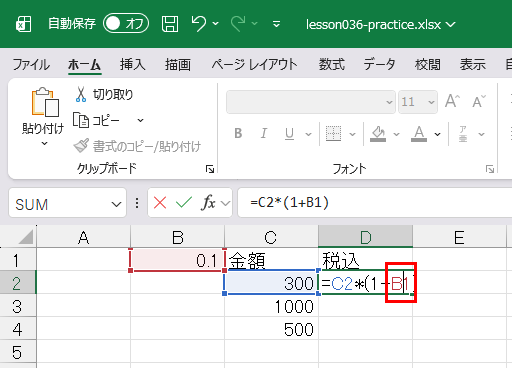Click 書式のコピー/貼り付け format painter
Image resolution: width=512 pixels, height=368 pixels.
[x=137, y=146]
